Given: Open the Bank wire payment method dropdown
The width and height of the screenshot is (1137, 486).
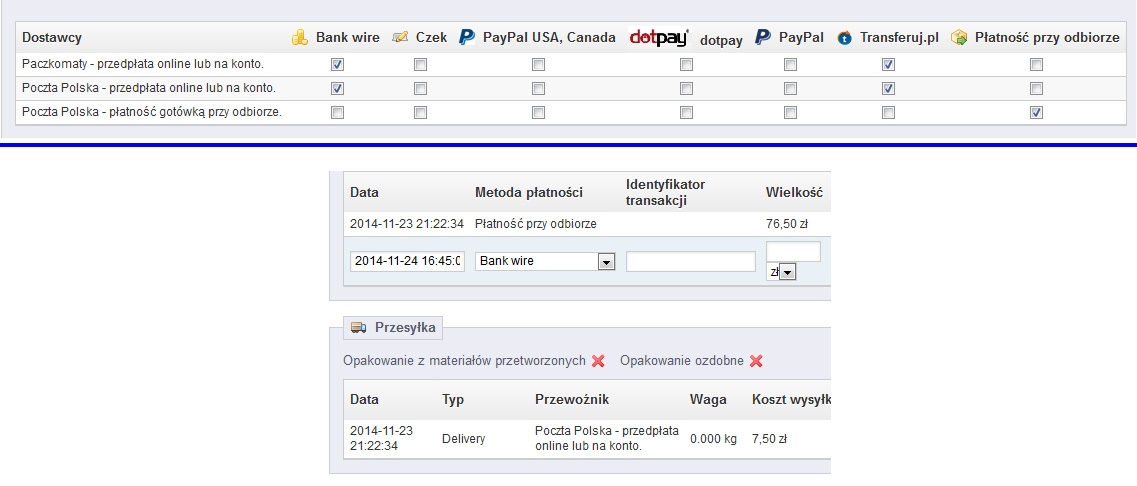Looking at the screenshot, I should pyautogui.click(x=545, y=261).
